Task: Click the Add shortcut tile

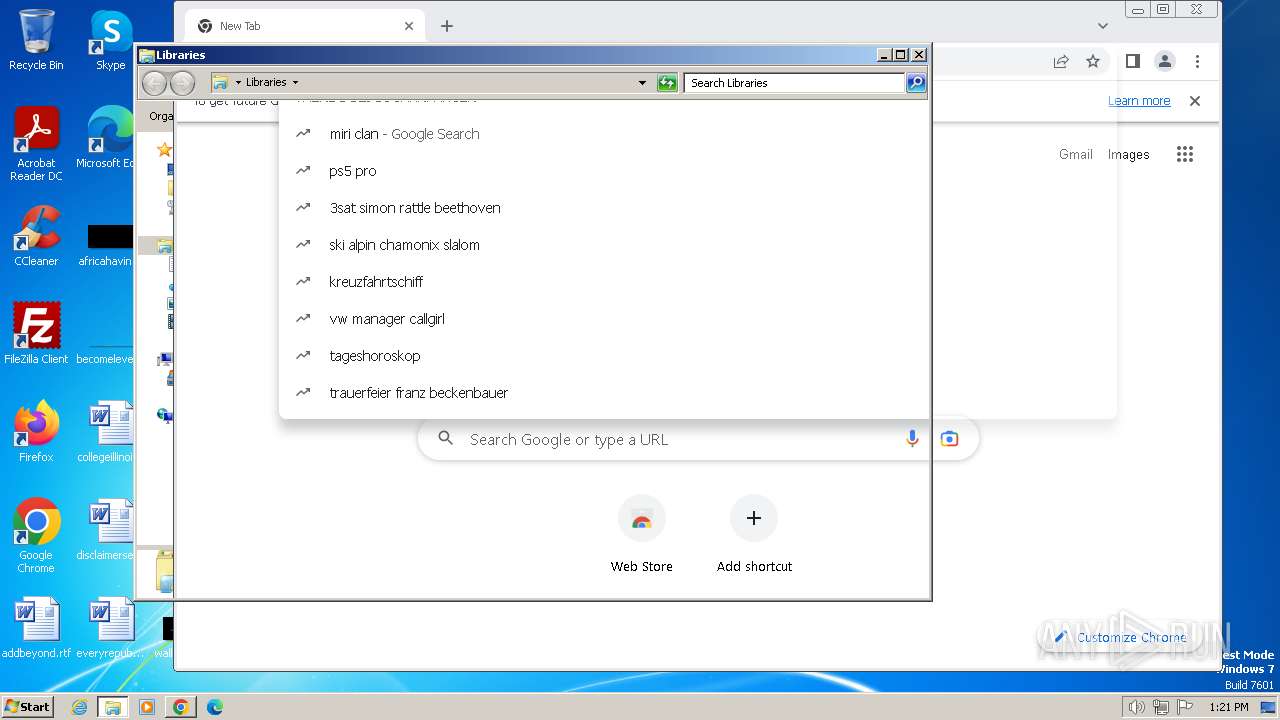Action: (x=754, y=534)
